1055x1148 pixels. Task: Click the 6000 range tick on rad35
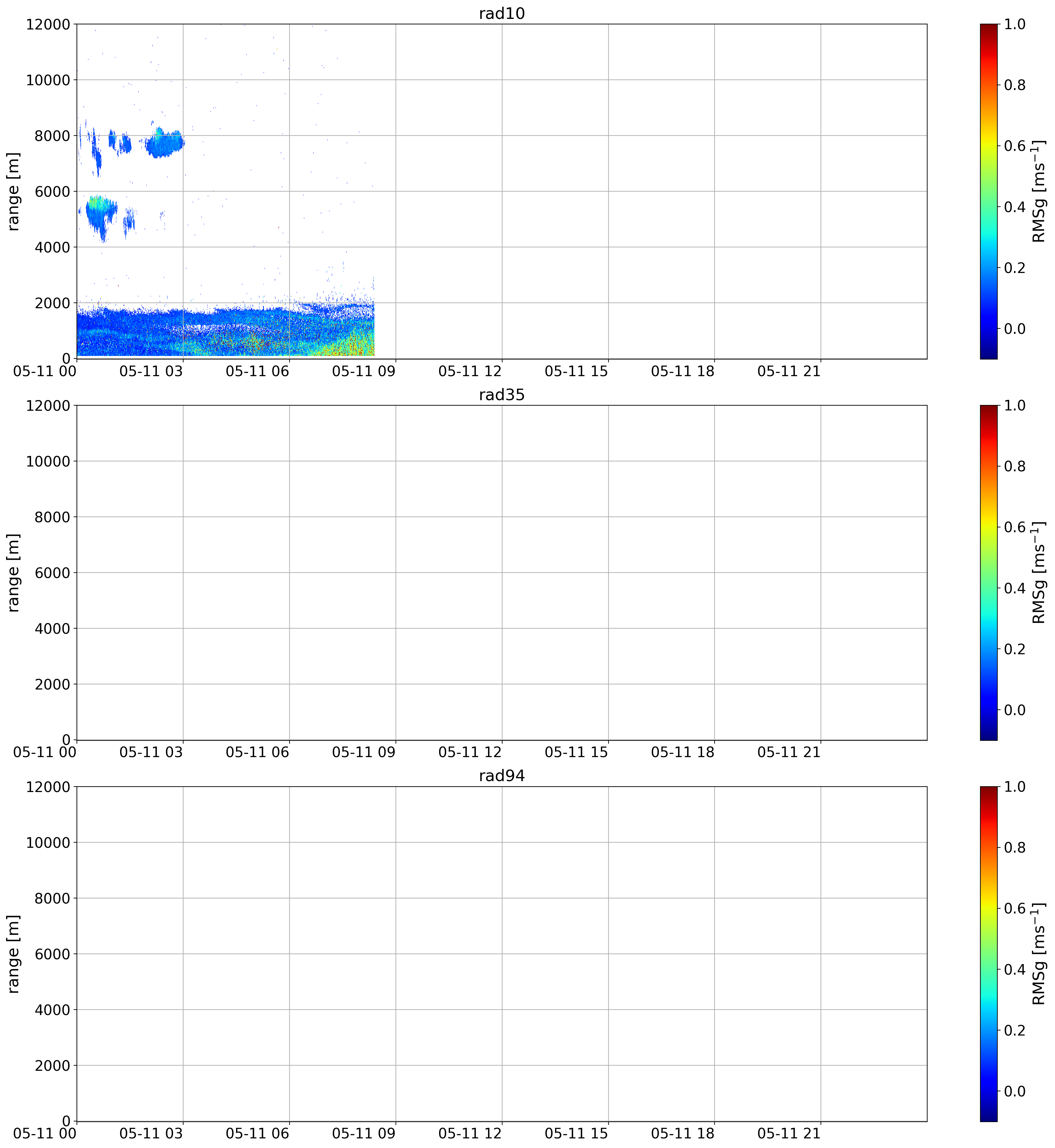coord(53,573)
